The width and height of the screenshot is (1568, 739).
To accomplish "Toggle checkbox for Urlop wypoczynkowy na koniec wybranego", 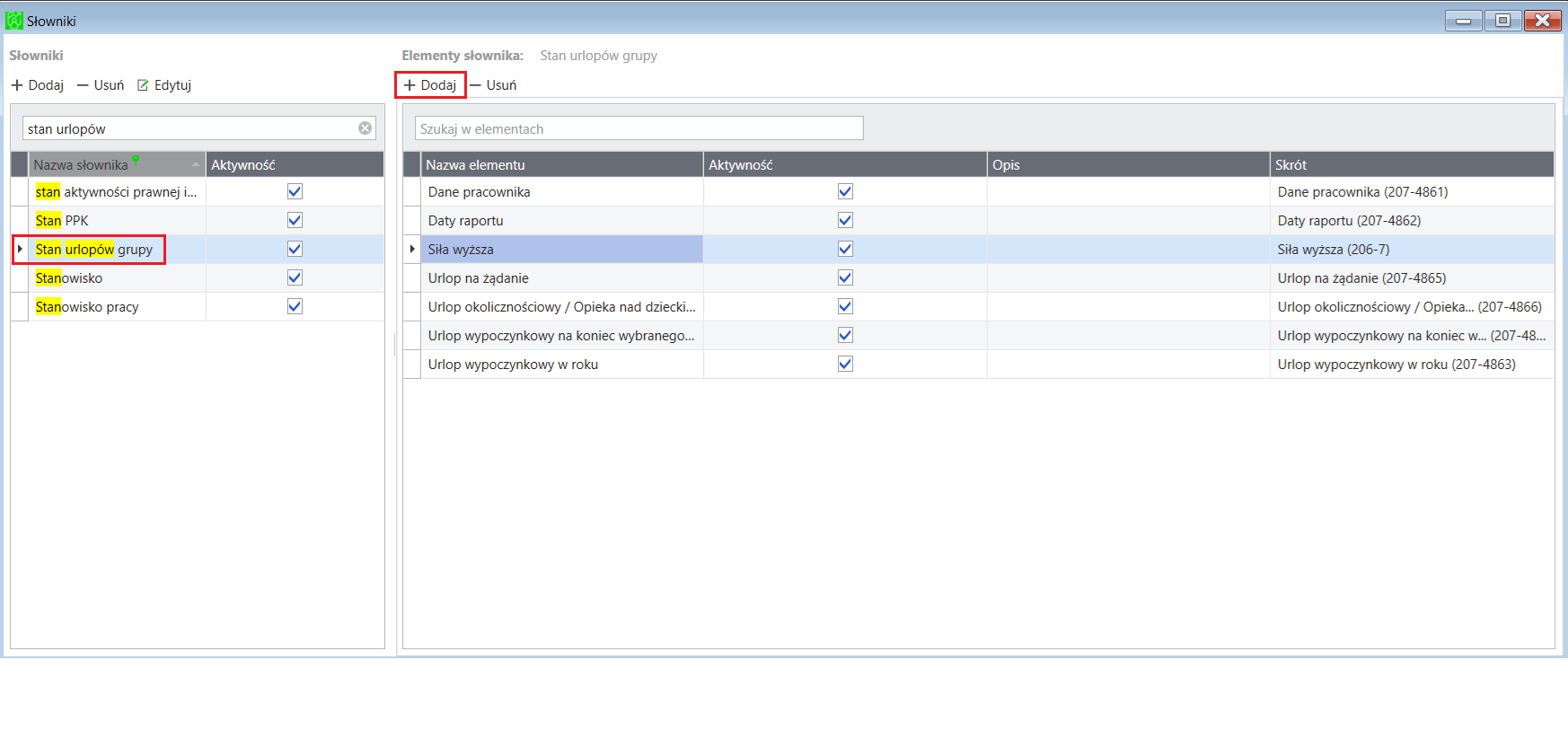I will (x=845, y=335).
